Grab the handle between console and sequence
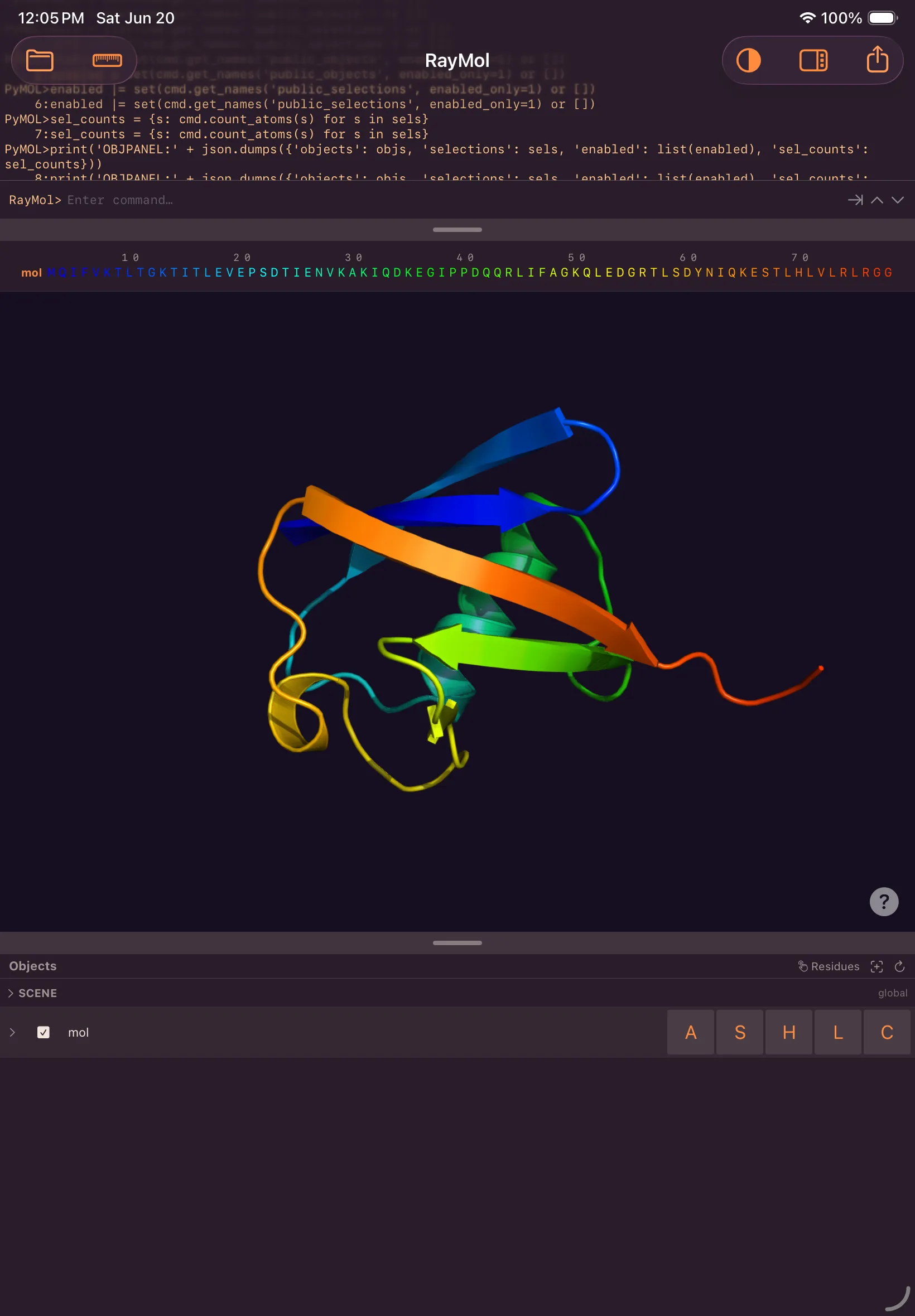This screenshot has height=1316, width=915. [458, 230]
